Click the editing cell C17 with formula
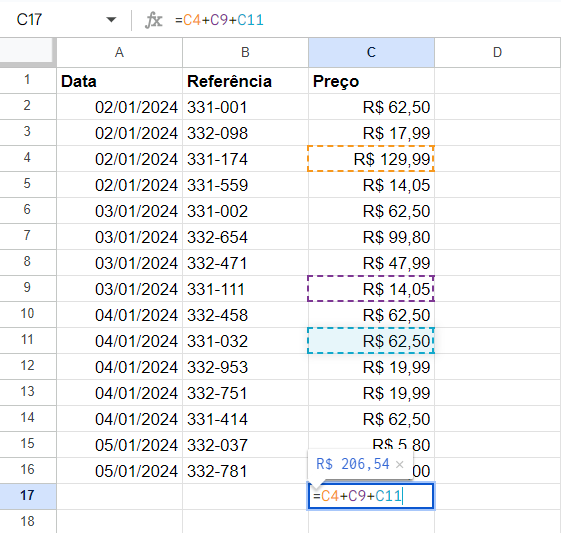Viewport: 561px width, 533px height. 371,496
